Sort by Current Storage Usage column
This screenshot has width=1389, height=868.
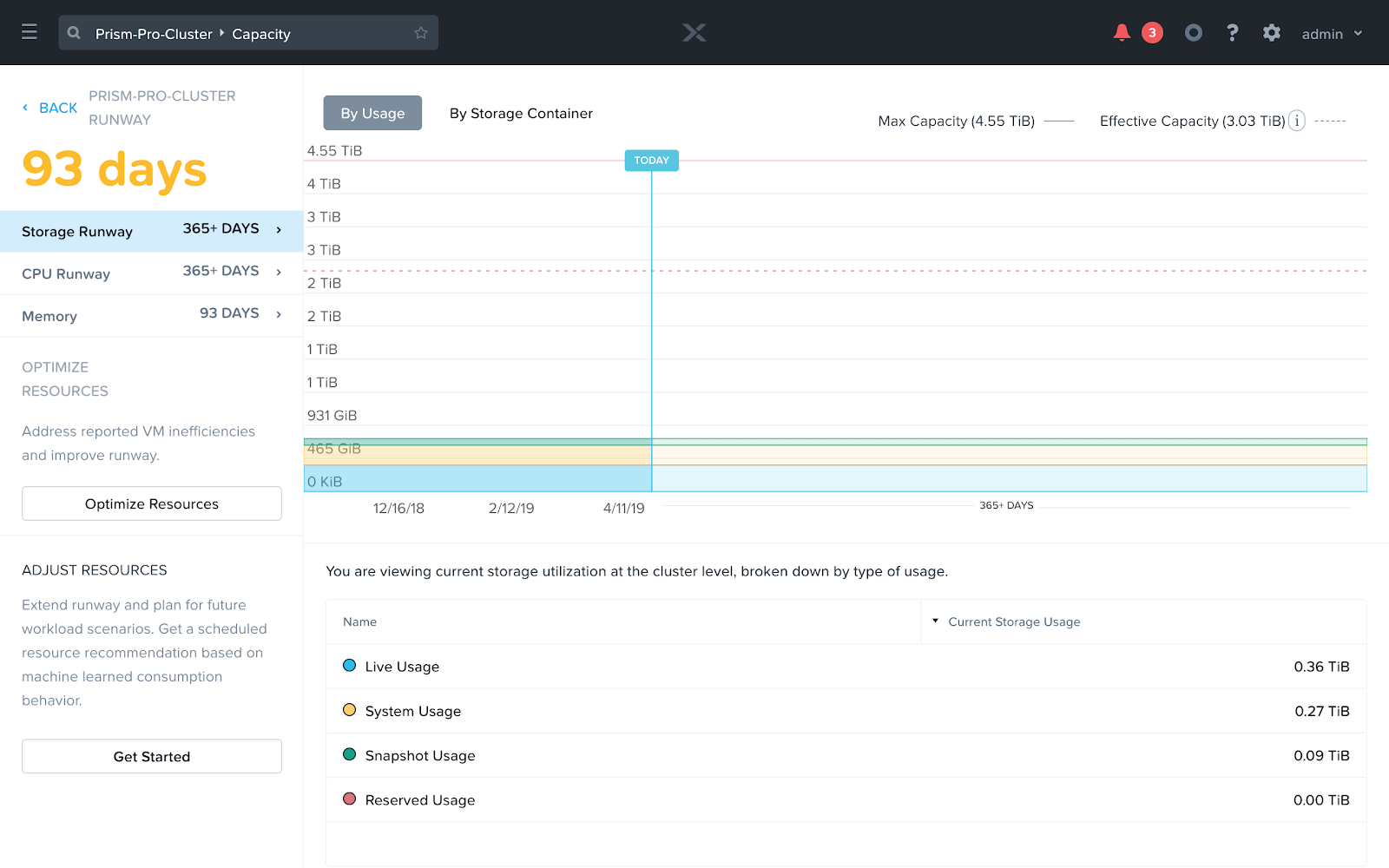pos(1014,621)
